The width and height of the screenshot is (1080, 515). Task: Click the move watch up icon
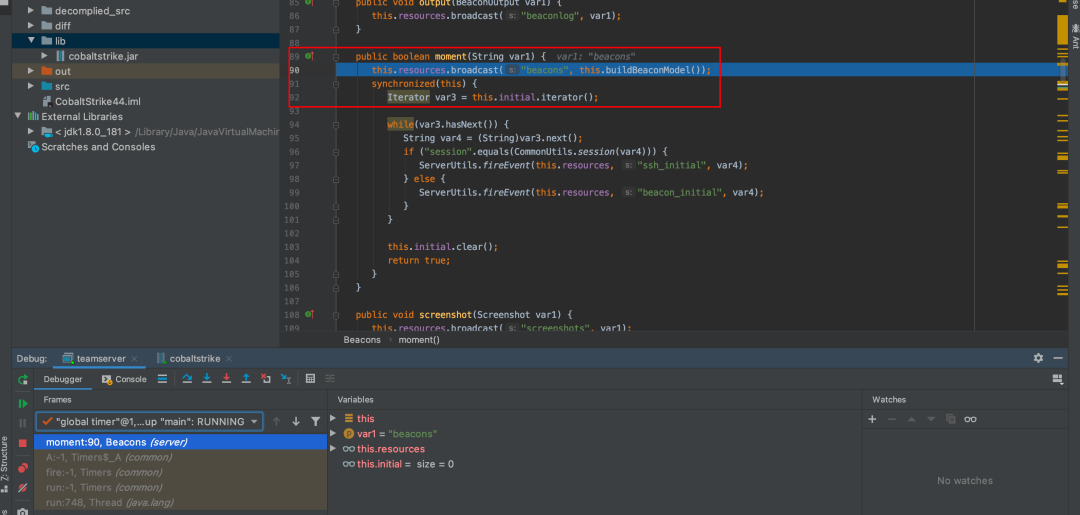pos(912,419)
